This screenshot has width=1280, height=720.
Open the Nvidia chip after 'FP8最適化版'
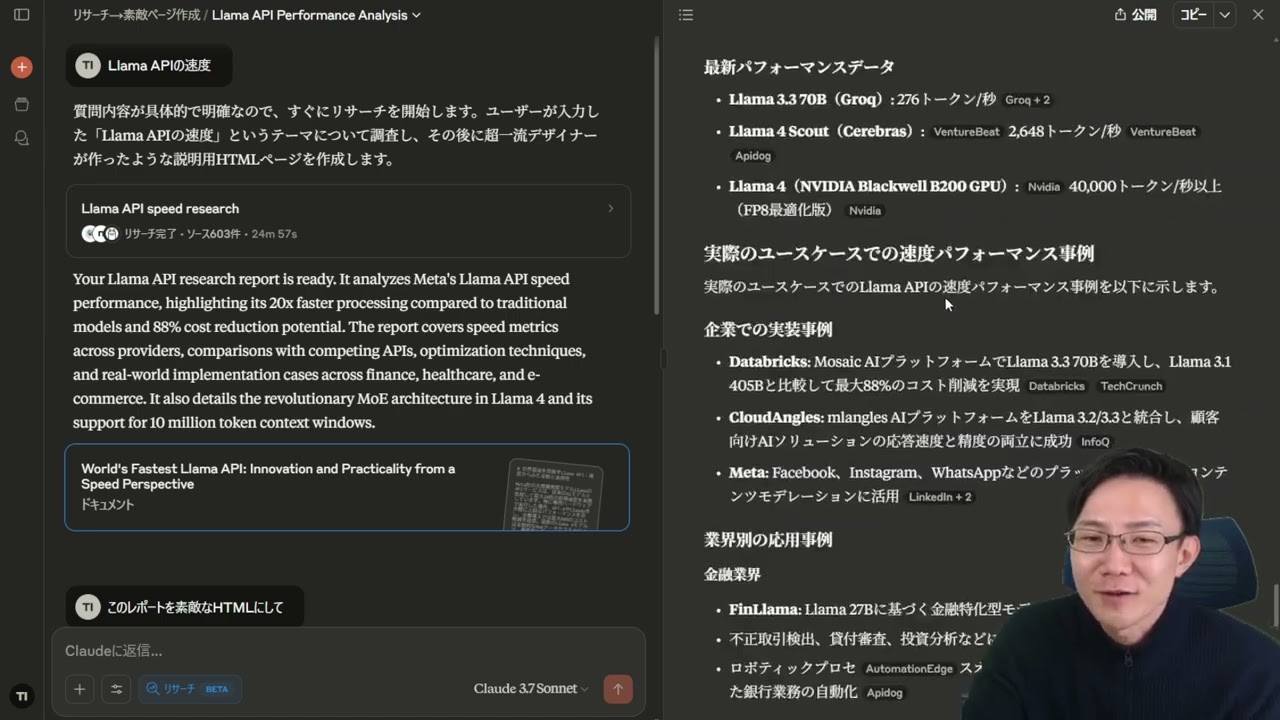click(x=865, y=211)
